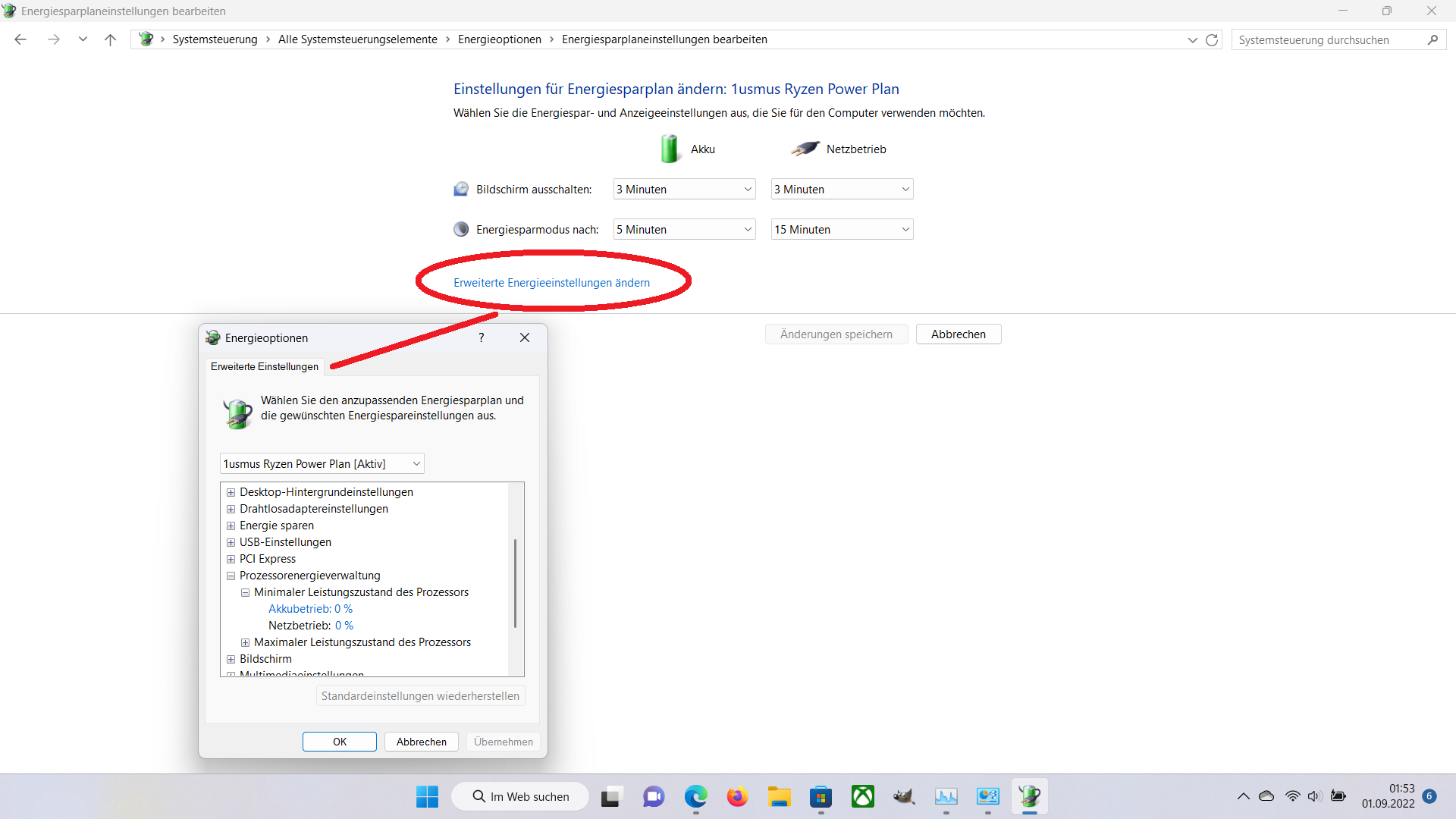
Task: Open Bildschirm ausschalten Akku dropdown
Action: point(684,189)
